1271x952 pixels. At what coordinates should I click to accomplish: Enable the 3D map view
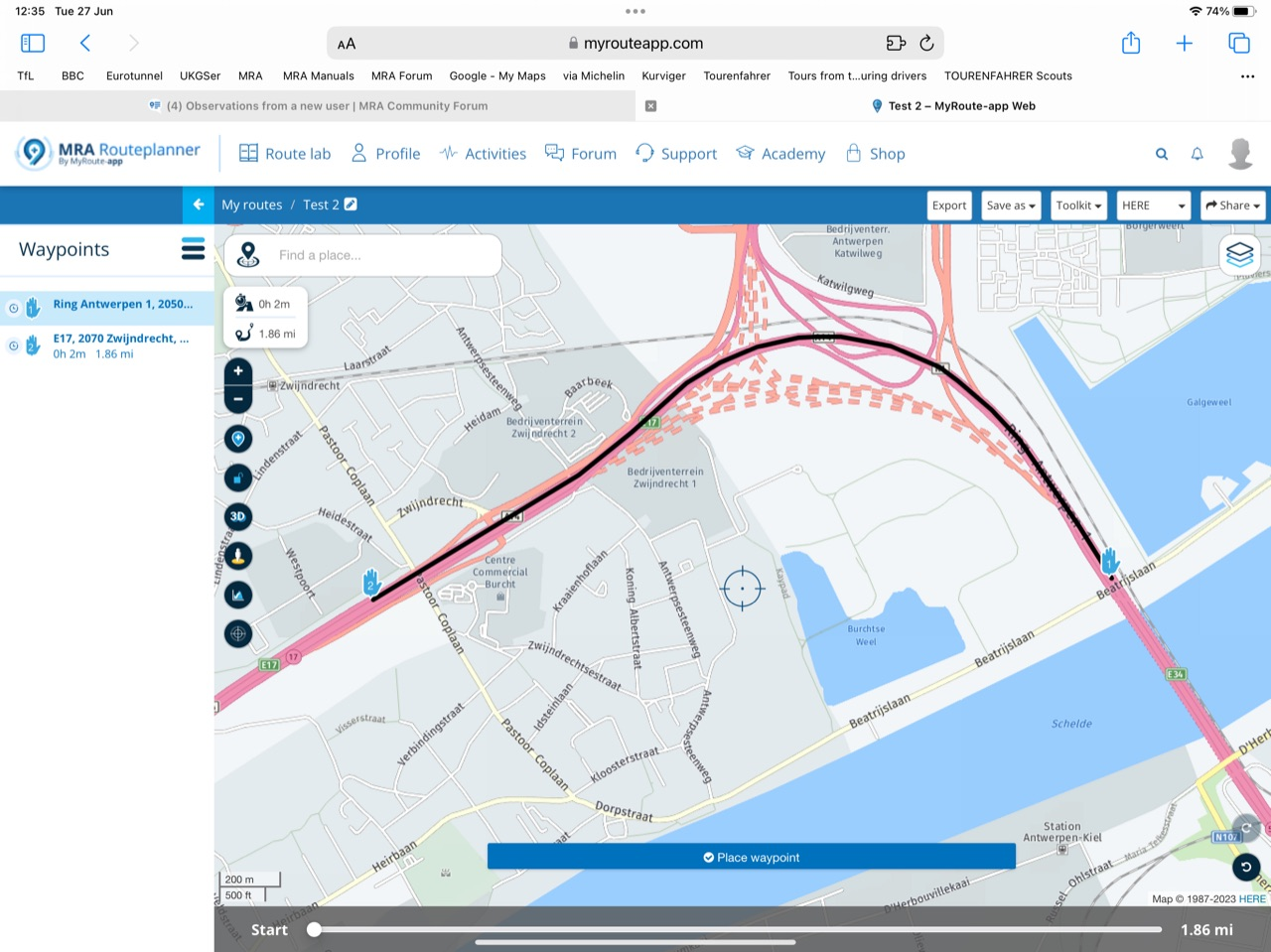pos(238,516)
